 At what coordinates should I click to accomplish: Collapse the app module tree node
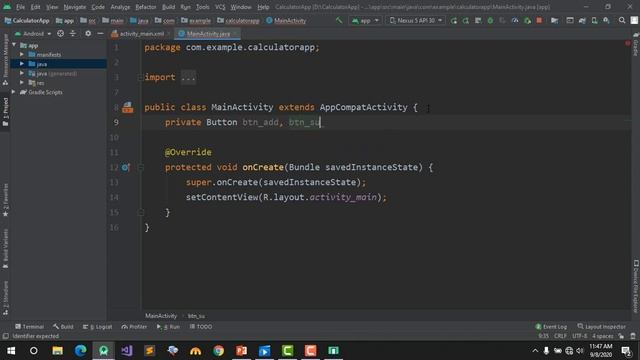14,45
